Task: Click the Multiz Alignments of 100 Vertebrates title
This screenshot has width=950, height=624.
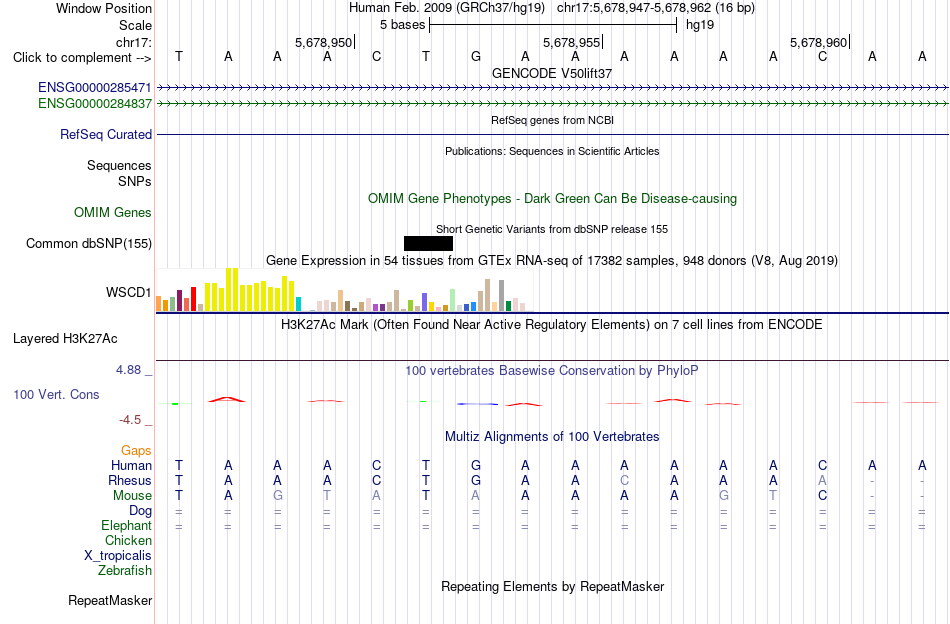Action: click(552, 436)
